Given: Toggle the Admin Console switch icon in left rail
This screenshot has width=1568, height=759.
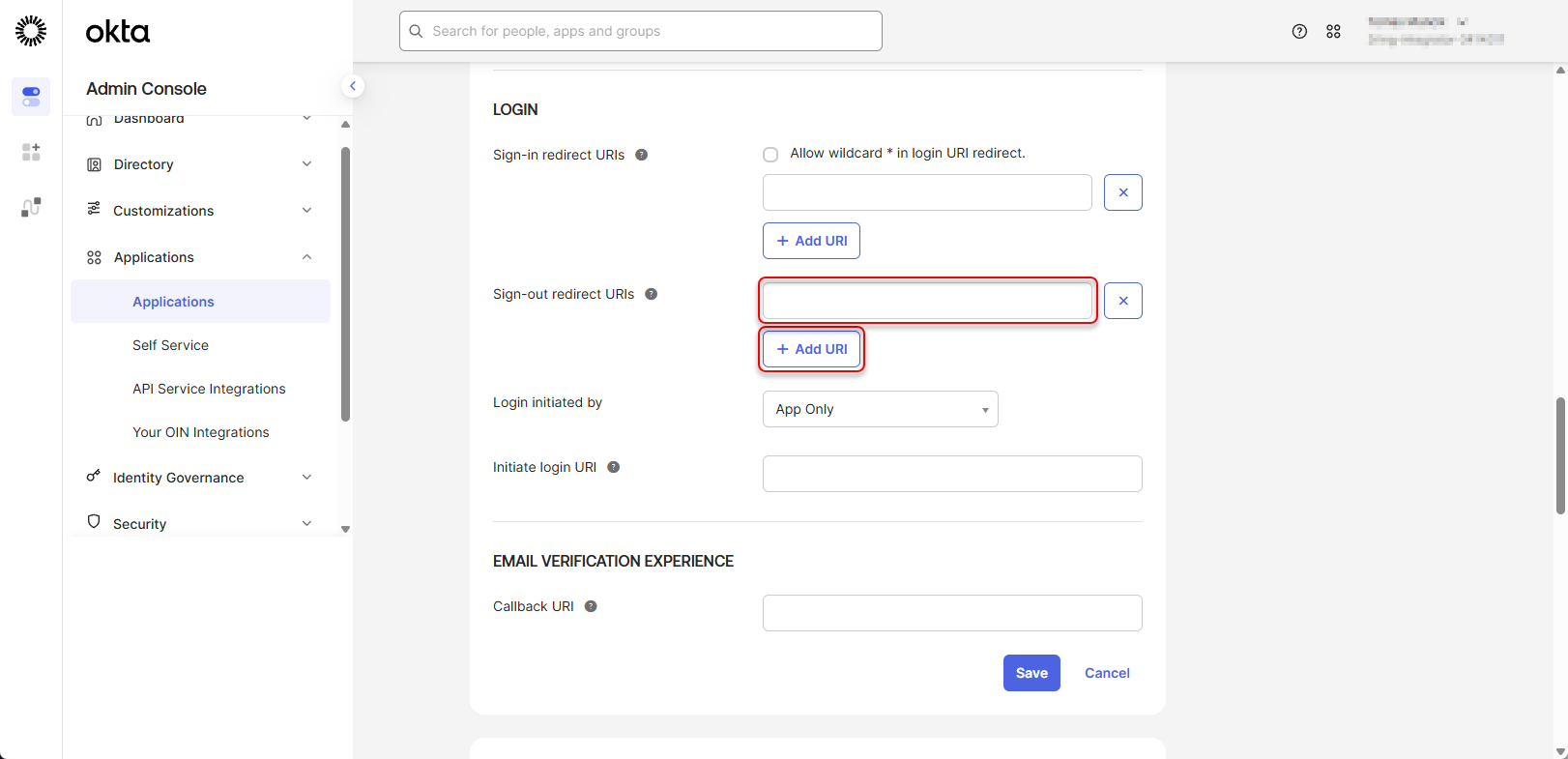Looking at the screenshot, I should pyautogui.click(x=31, y=97).
